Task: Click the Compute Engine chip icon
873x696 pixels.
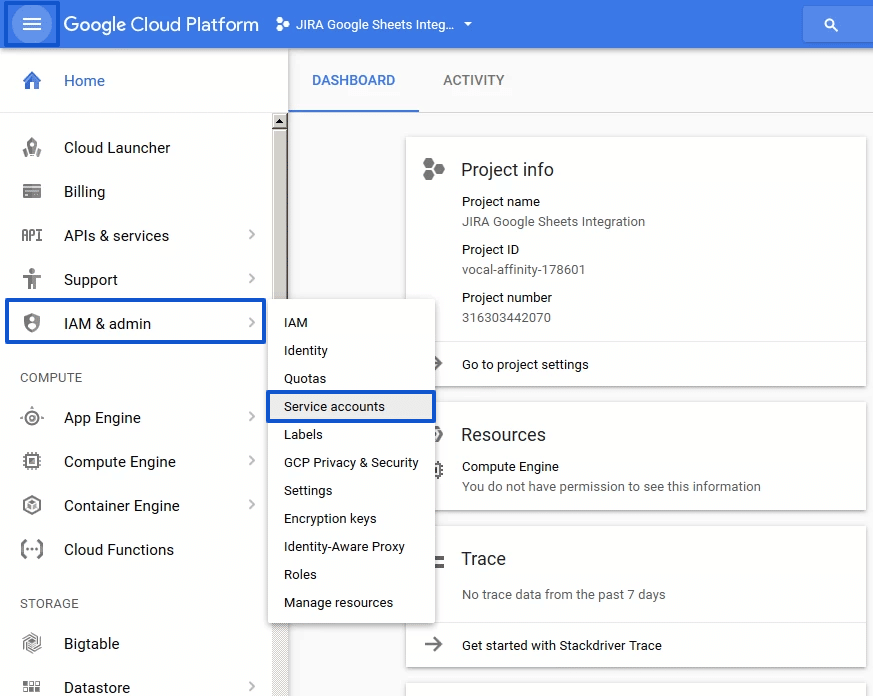Action: tap(32, 461)
